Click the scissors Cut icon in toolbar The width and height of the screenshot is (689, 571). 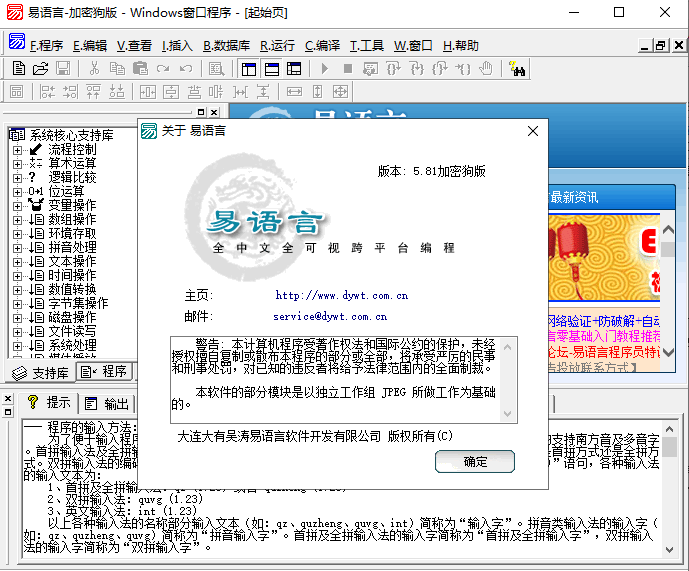93,69
